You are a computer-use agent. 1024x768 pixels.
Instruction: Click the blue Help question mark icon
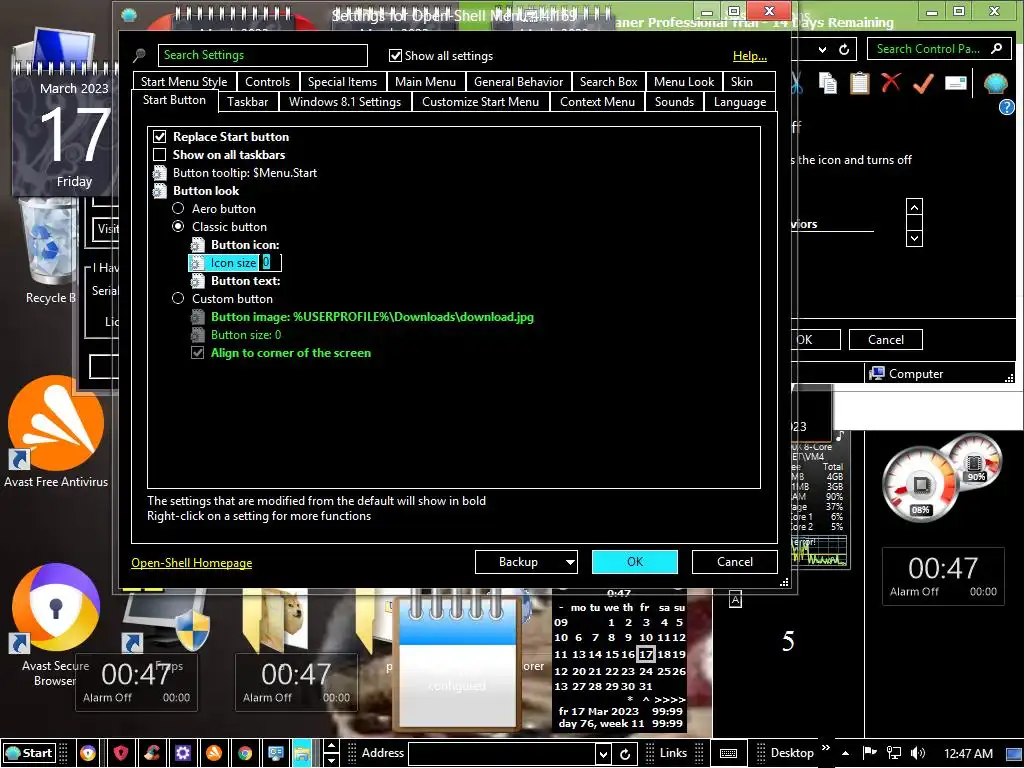point(1006,107)
